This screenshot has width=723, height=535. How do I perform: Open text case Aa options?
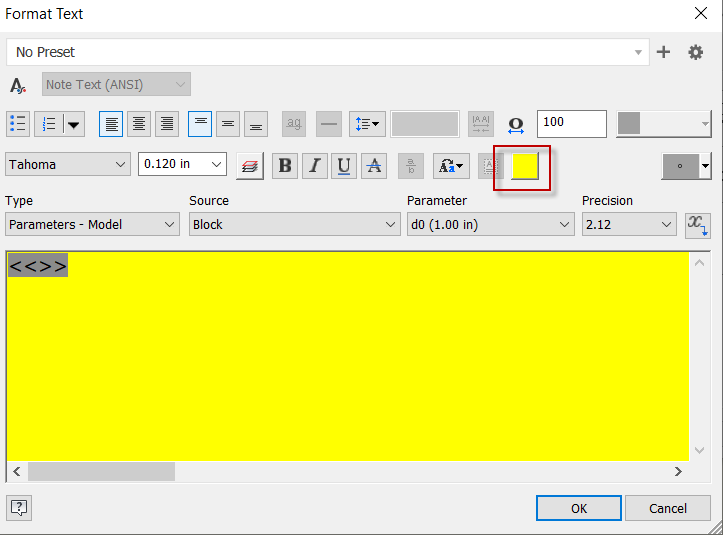451,166
